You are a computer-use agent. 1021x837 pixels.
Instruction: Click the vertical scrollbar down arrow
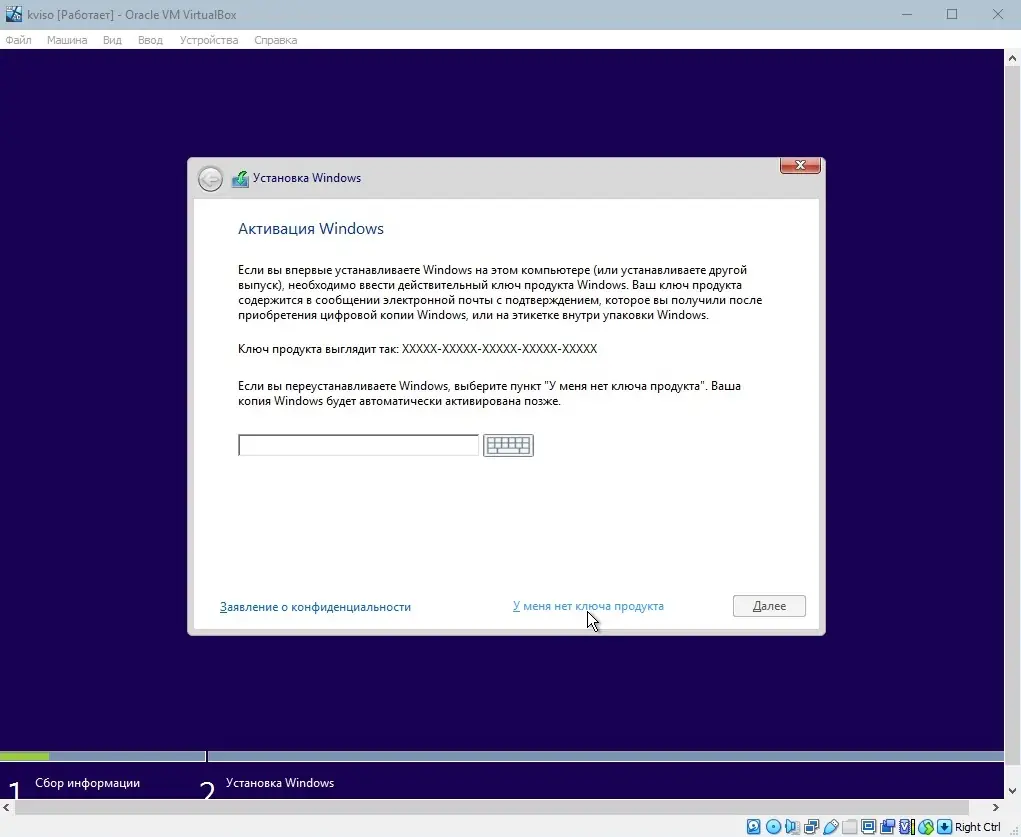pos(1012,791)
